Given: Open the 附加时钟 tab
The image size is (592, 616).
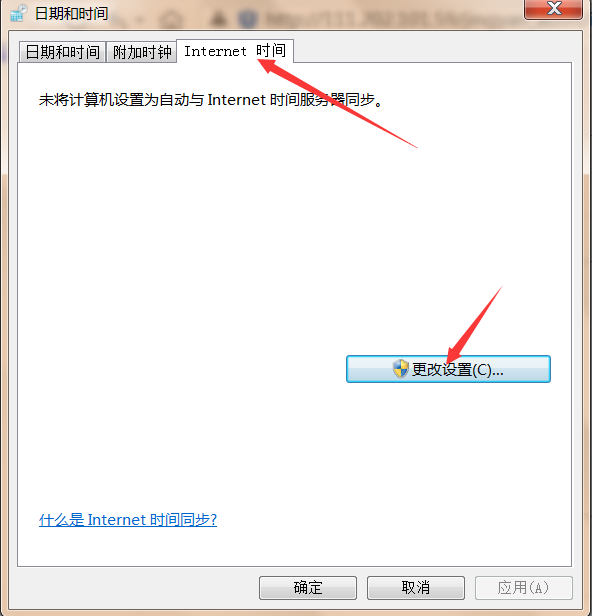Looking at the screenshot, I should [x=142, y=52].
